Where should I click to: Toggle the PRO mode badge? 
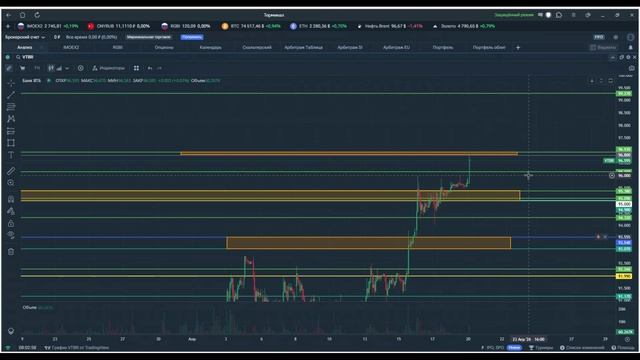click(x=599, y=37)
